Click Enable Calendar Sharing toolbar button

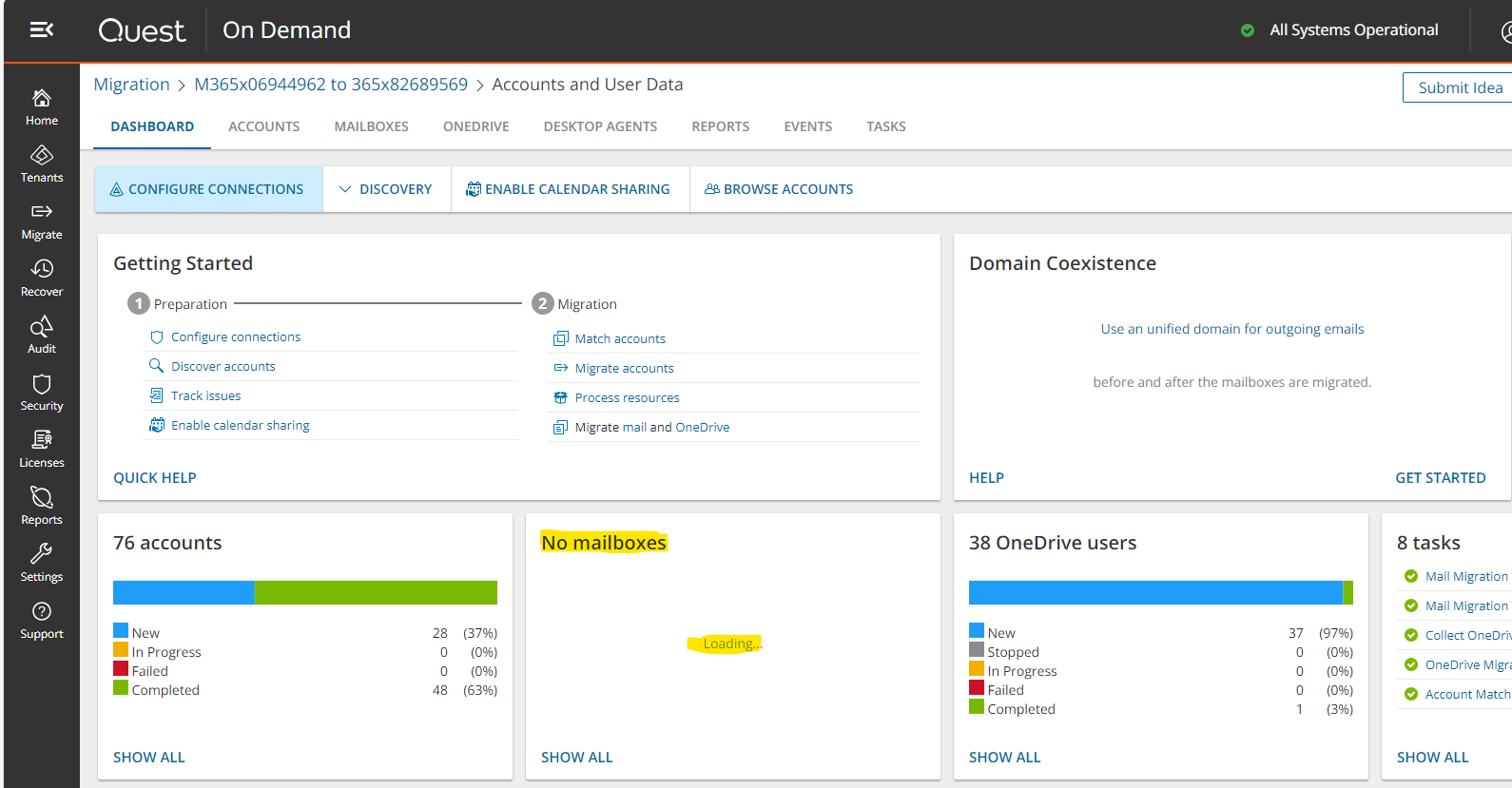(569, 189)
